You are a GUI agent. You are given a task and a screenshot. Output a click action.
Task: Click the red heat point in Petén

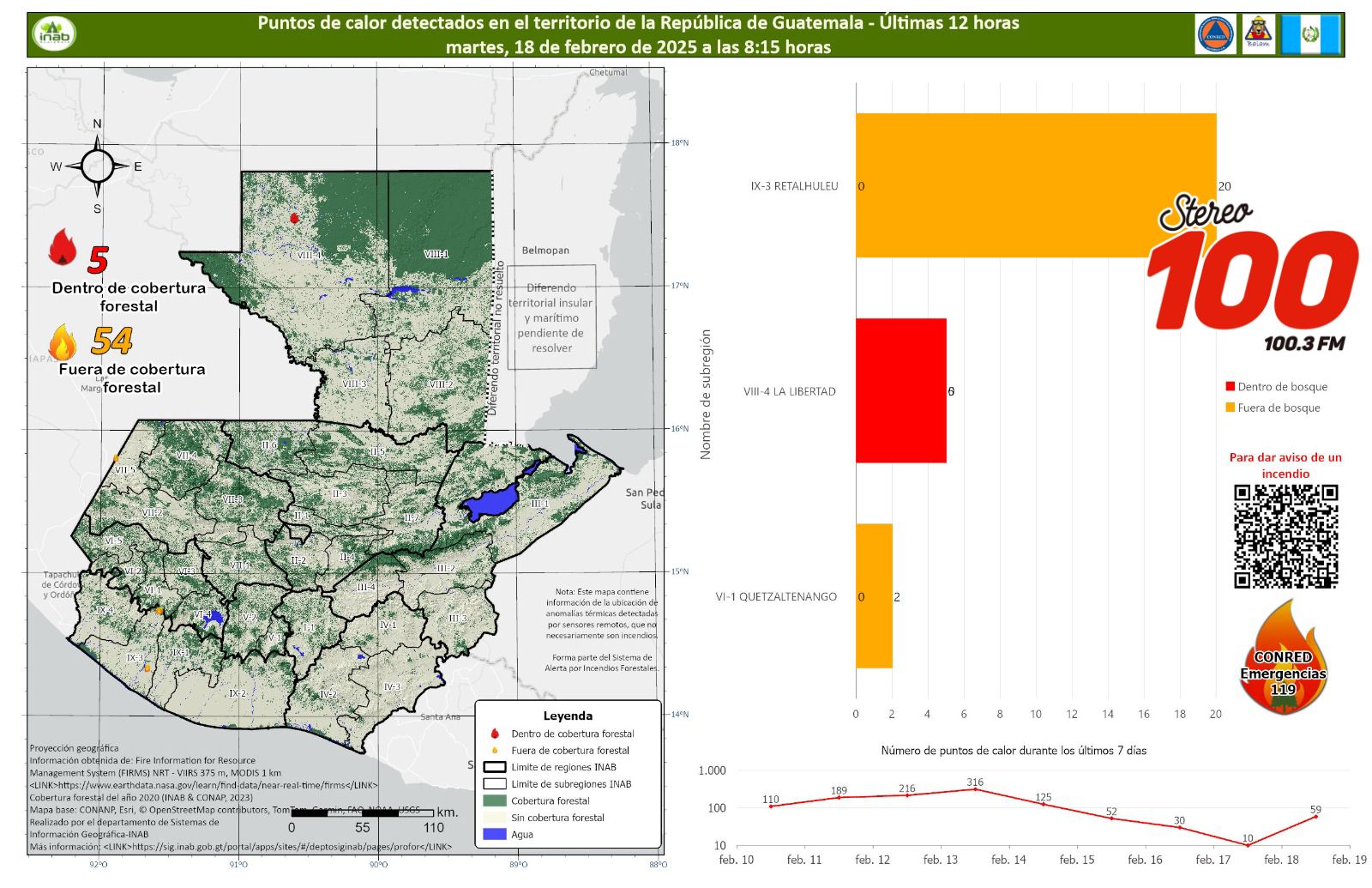tap(294, 218)
